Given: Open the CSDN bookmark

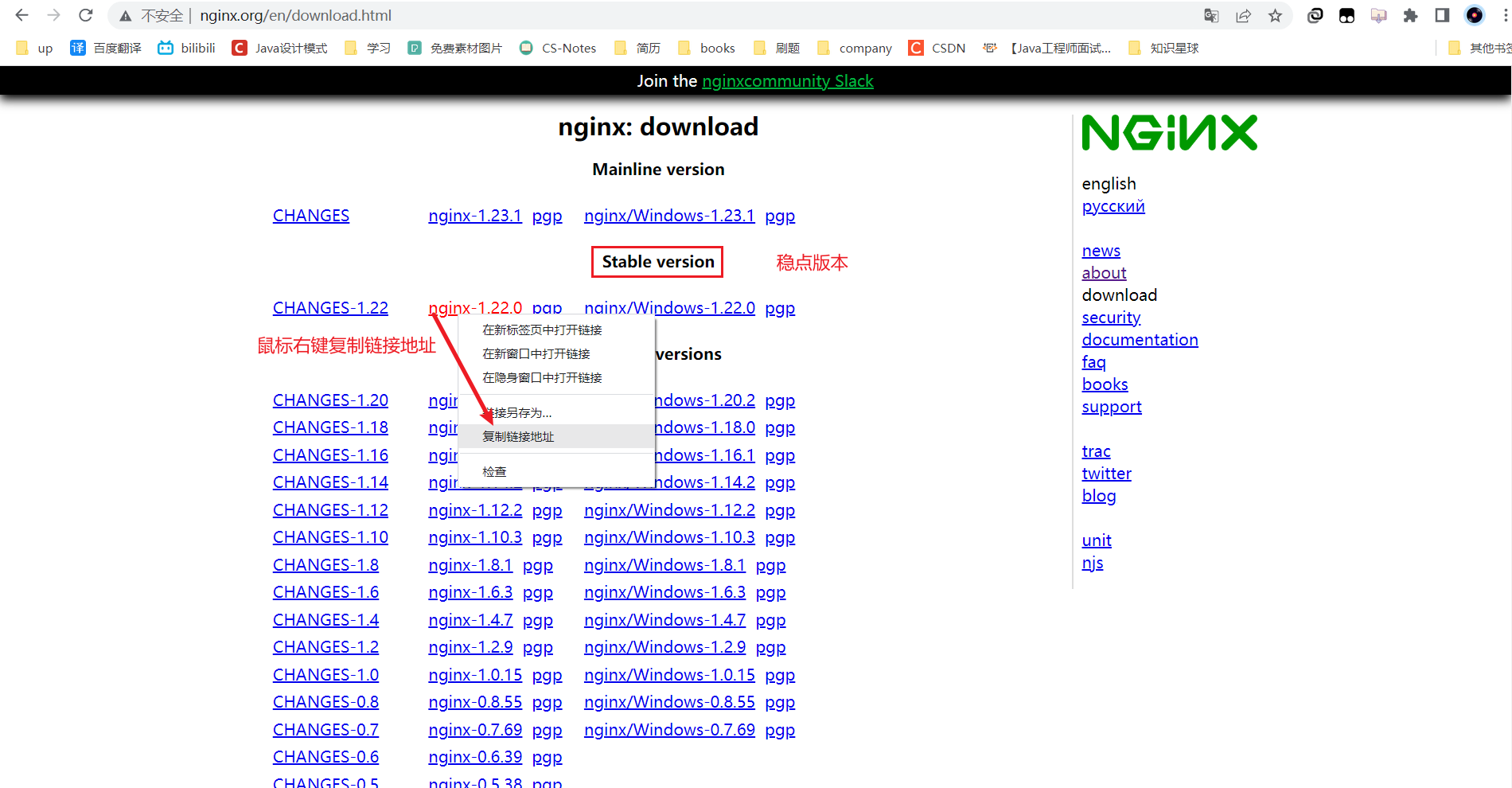Looking at the screenshot, I should click(x=937, y=49).
